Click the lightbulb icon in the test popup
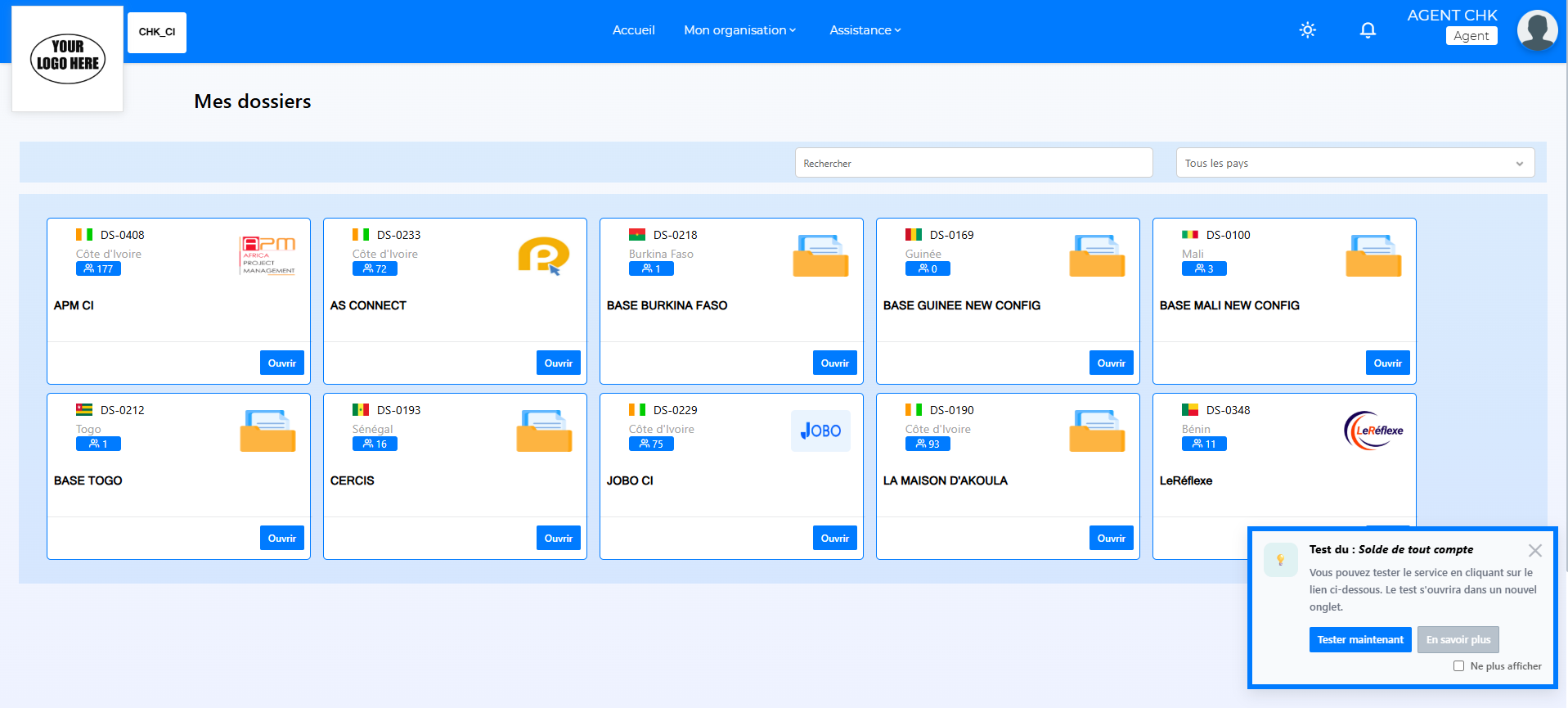Viewport: 1568px width, 708px height. (1280, 560)
